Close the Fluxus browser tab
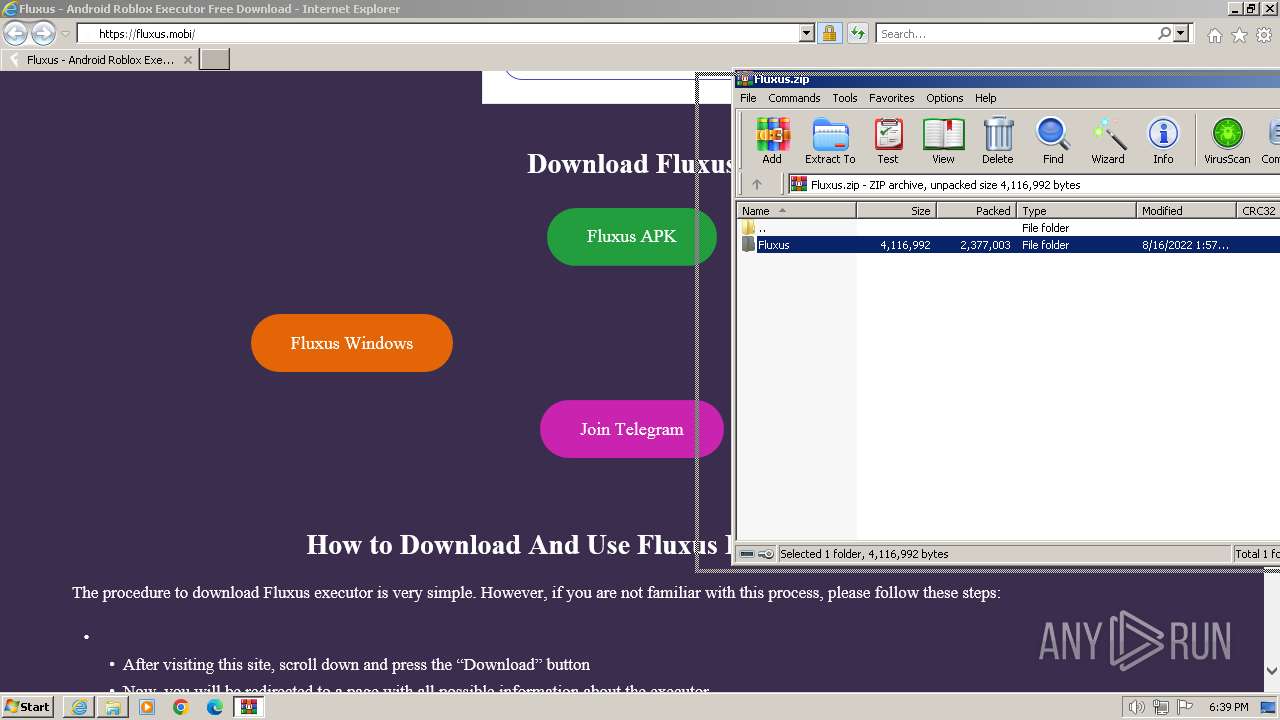Screen dimensions: 1280x720 click(x=187, y=60)
